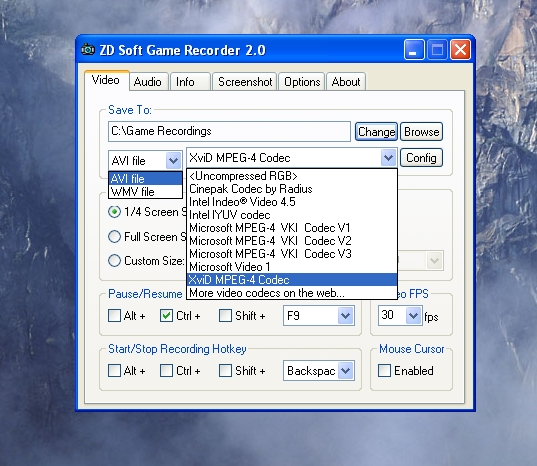Select the Full Screen Size radio button

pos(114,237)
